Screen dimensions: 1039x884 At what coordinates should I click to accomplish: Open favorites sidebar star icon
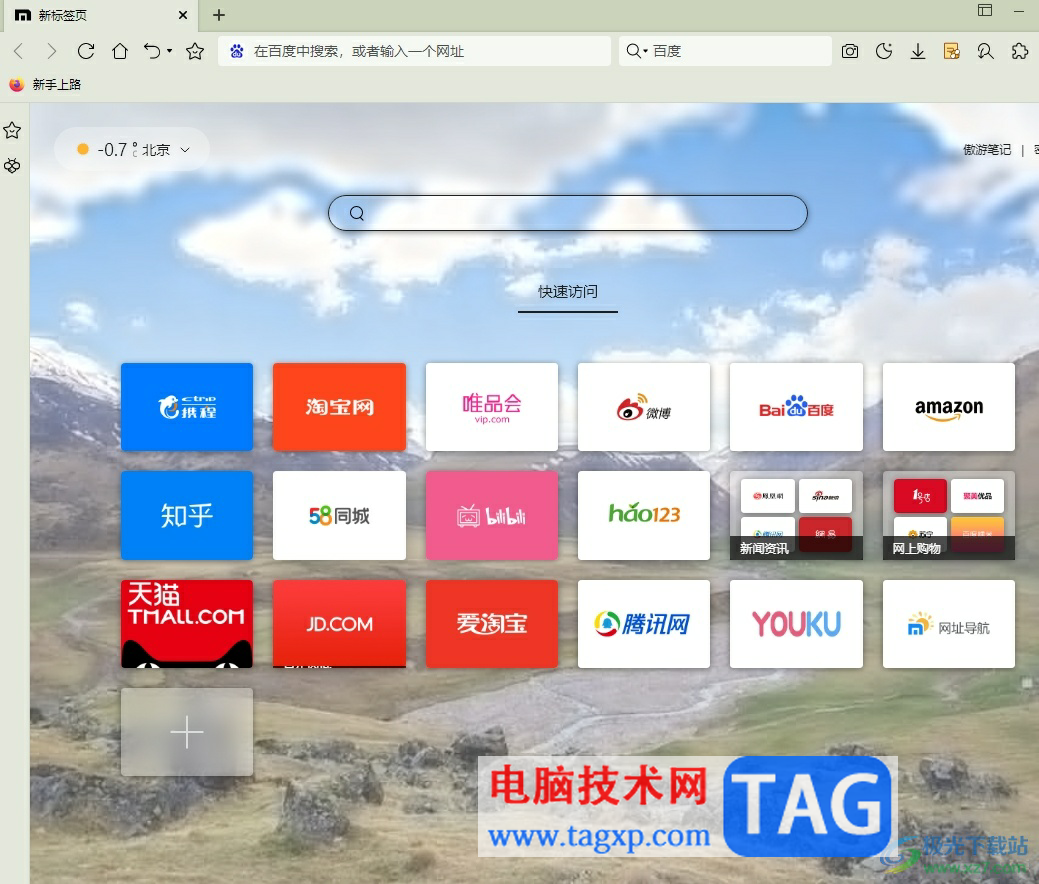point(12,131)
